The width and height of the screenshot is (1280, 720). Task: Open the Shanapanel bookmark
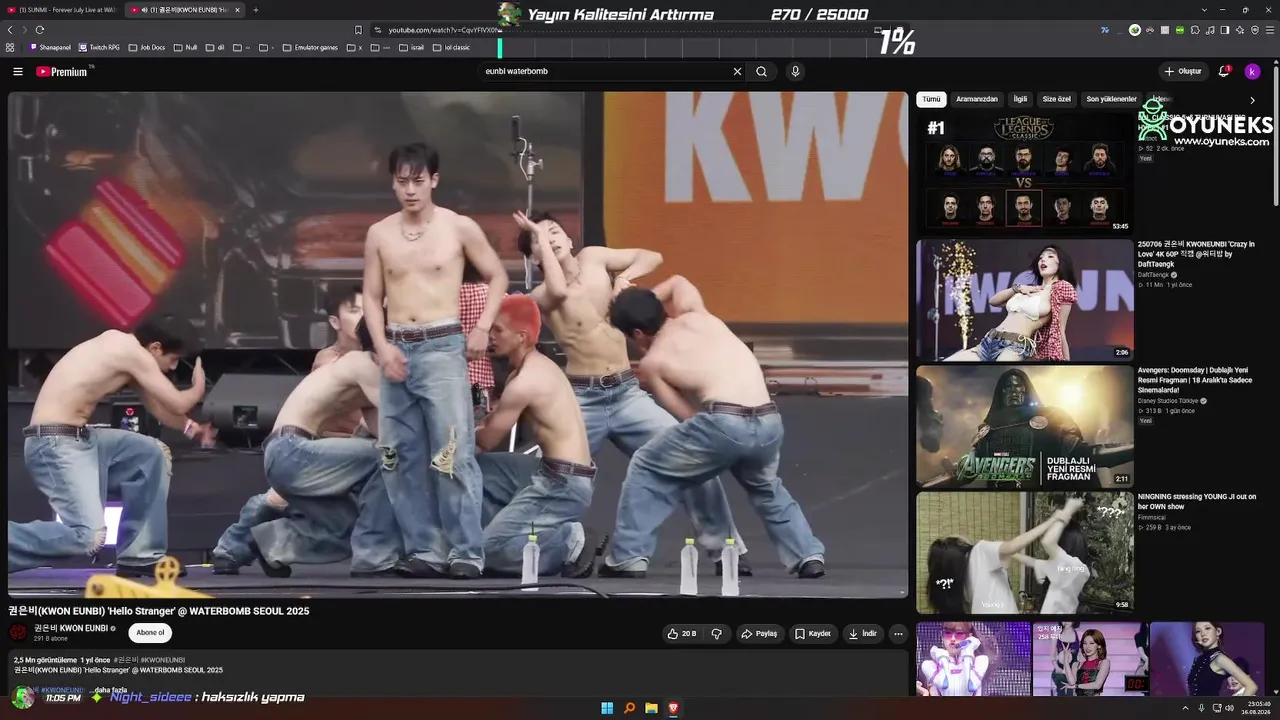[x=51, y=47]
